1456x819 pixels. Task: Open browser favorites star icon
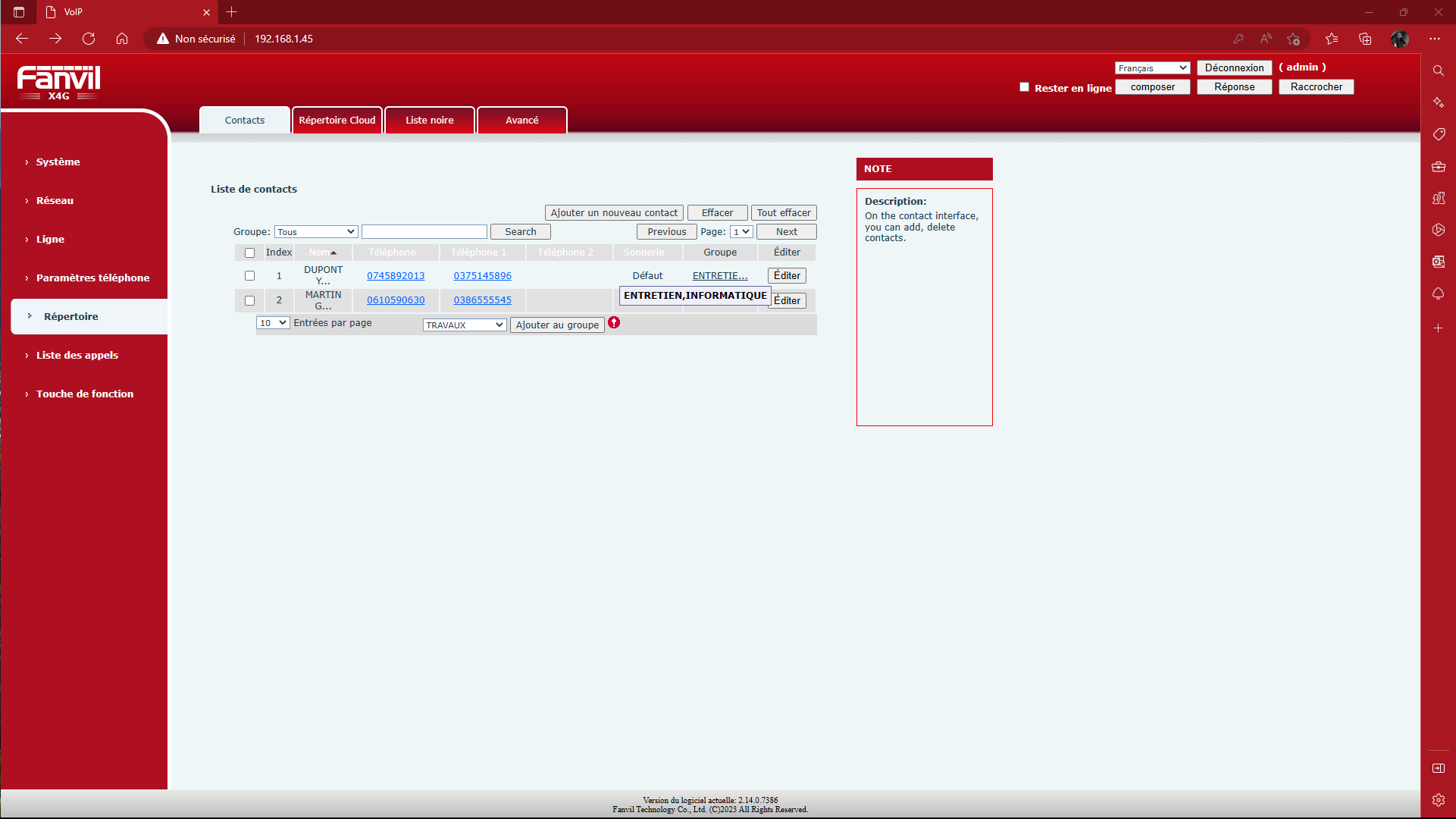click(x=1332, y=39)
